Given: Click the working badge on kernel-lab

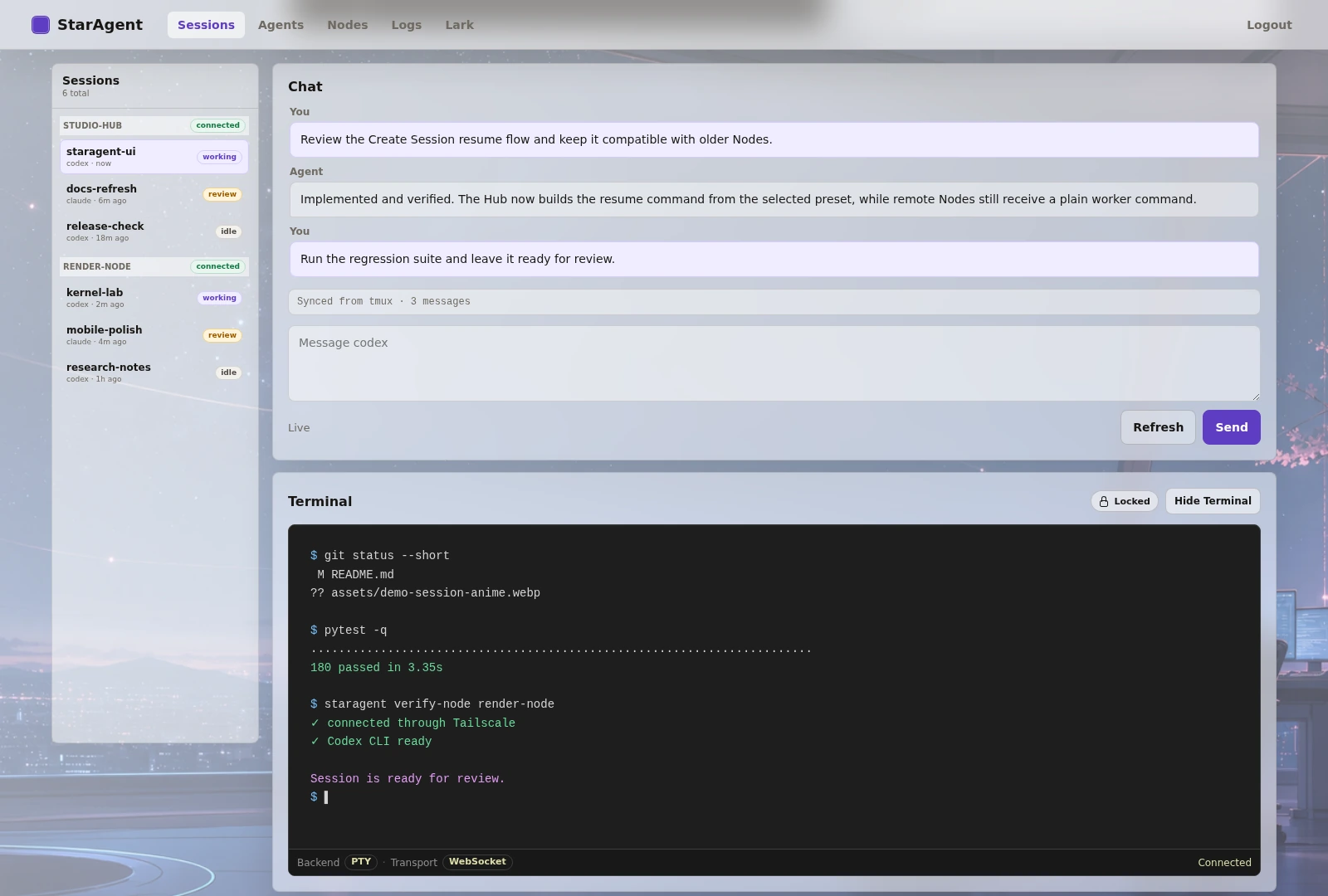Looking at the screenshot, I should tap(219, 298).
